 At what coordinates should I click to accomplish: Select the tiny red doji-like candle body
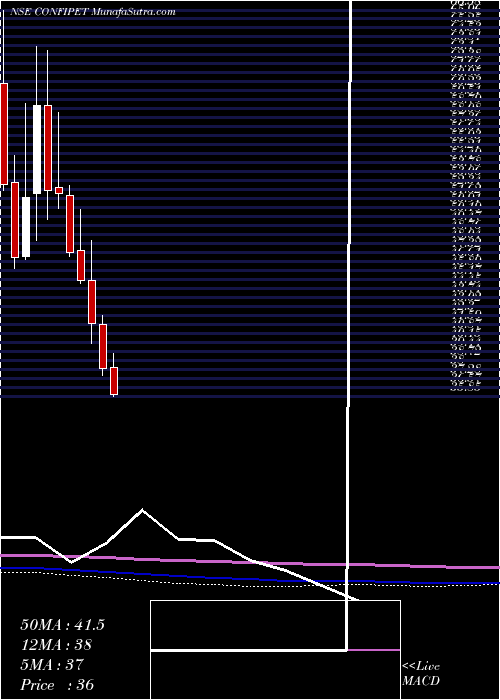tap(59, 190)
